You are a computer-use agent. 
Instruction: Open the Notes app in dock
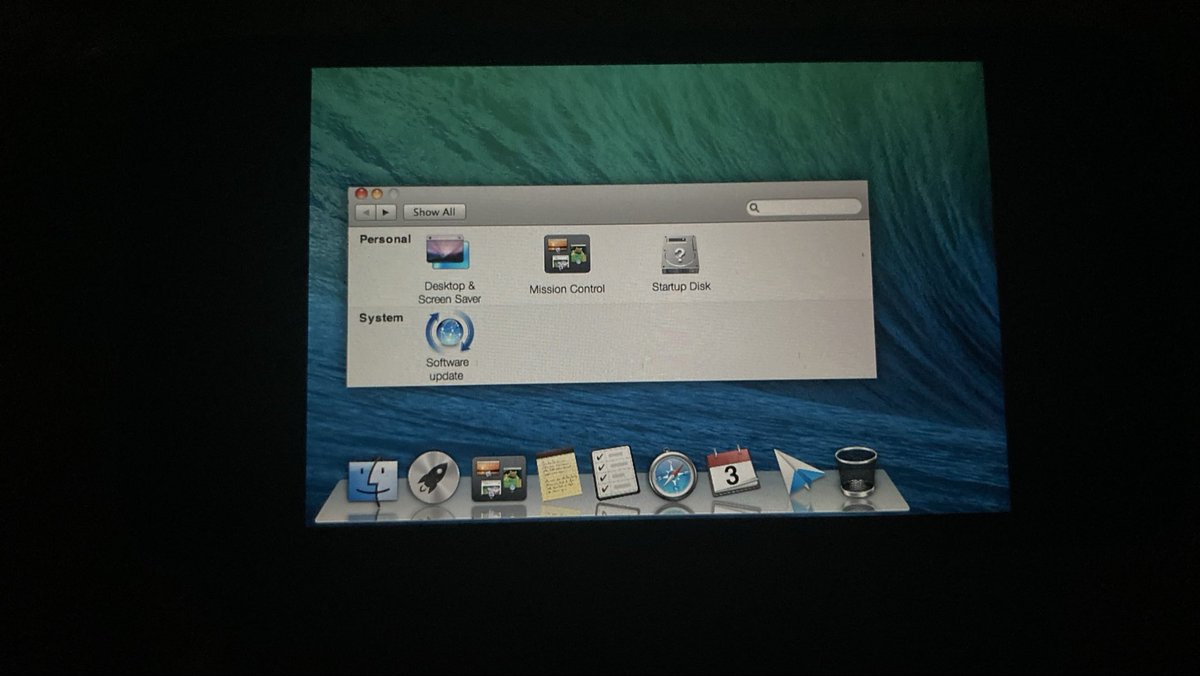point(558,474)
